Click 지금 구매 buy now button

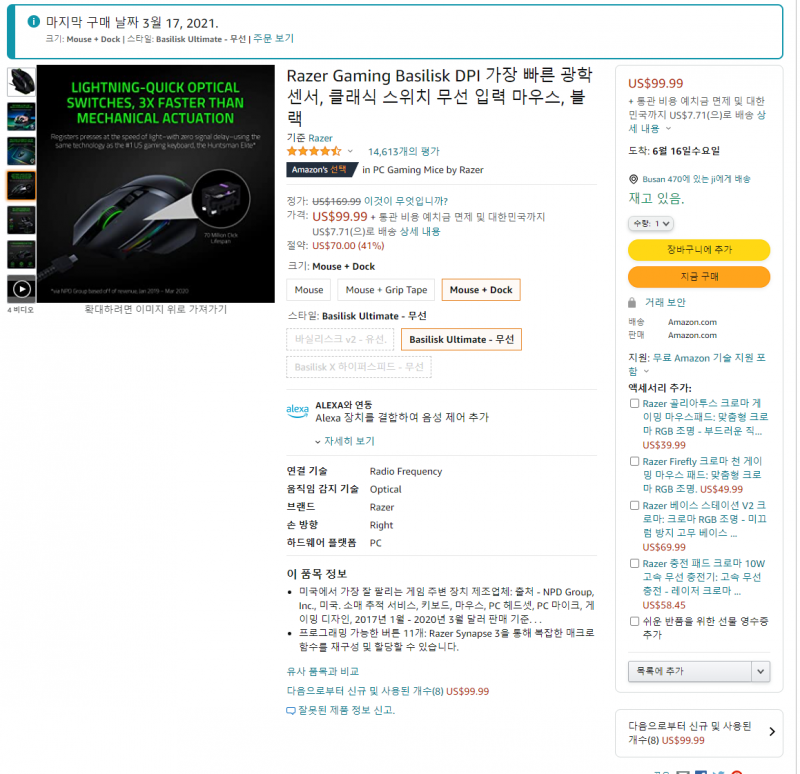698,277
